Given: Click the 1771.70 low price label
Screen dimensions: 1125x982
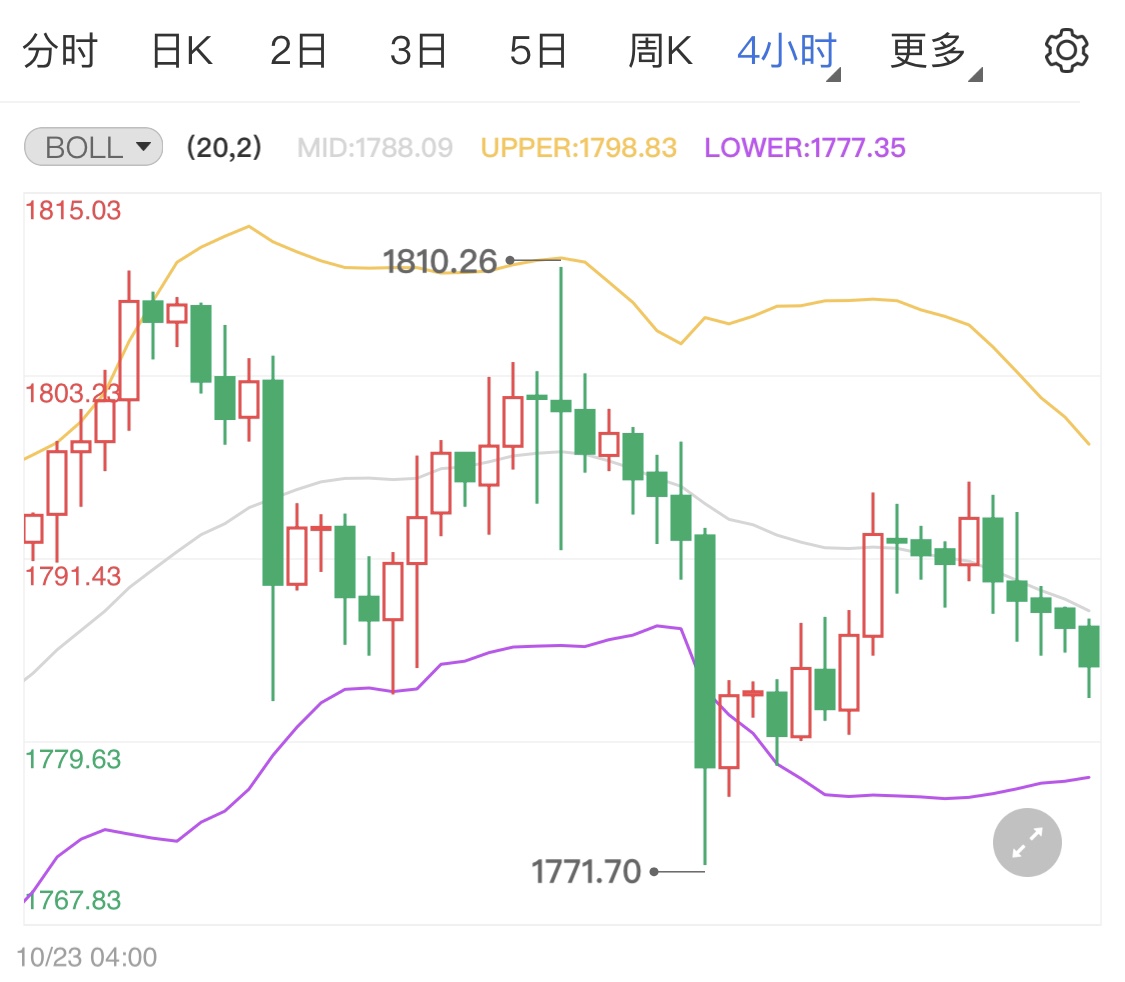Looking at the screenshot, I should pos(585,872).
